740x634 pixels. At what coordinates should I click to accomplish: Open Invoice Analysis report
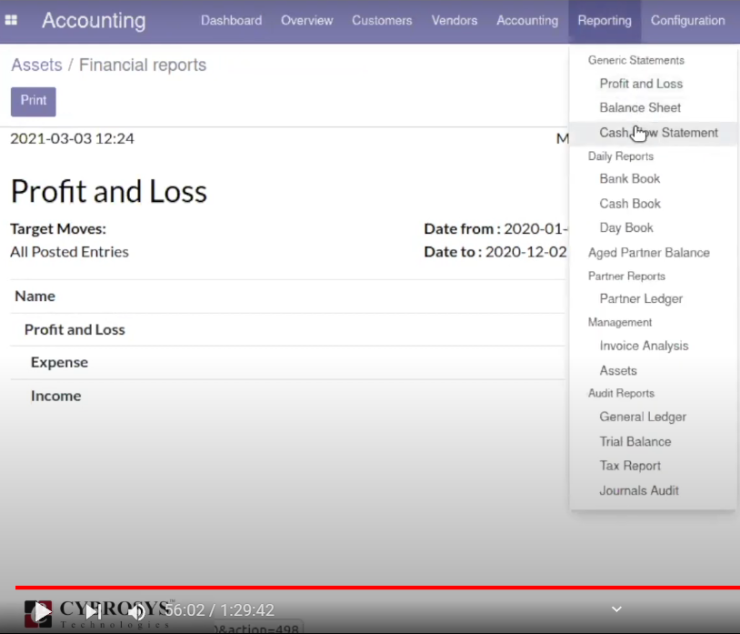tap(644, 346)
